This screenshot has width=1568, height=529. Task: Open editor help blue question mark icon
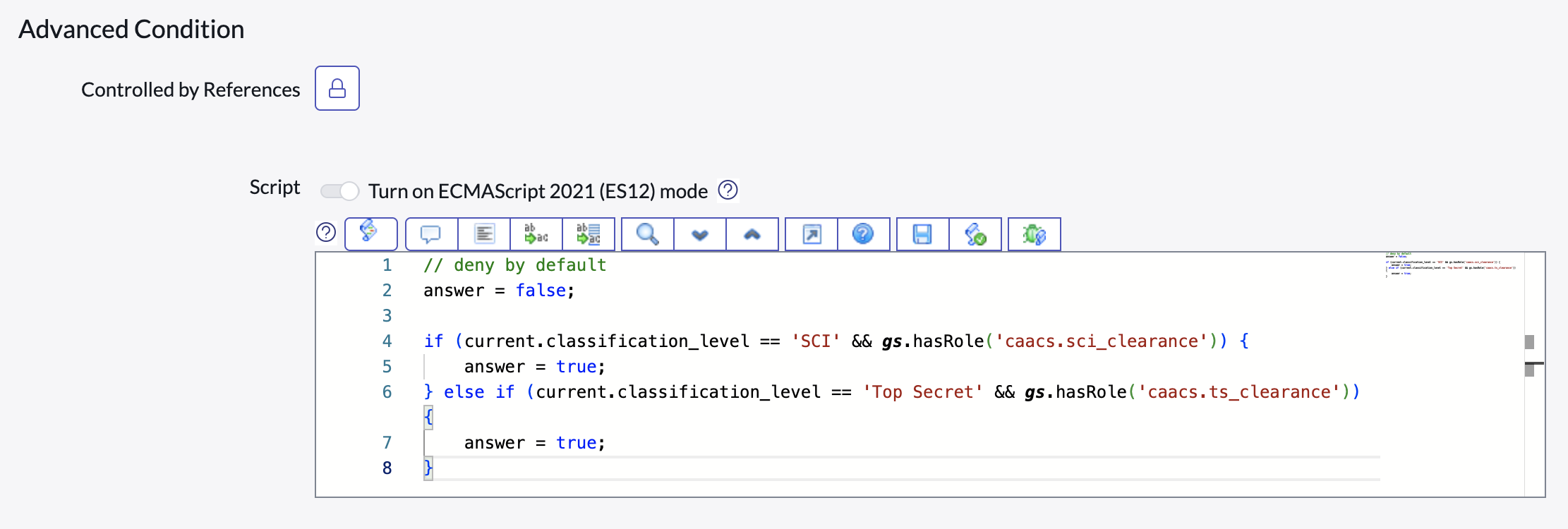863,234
